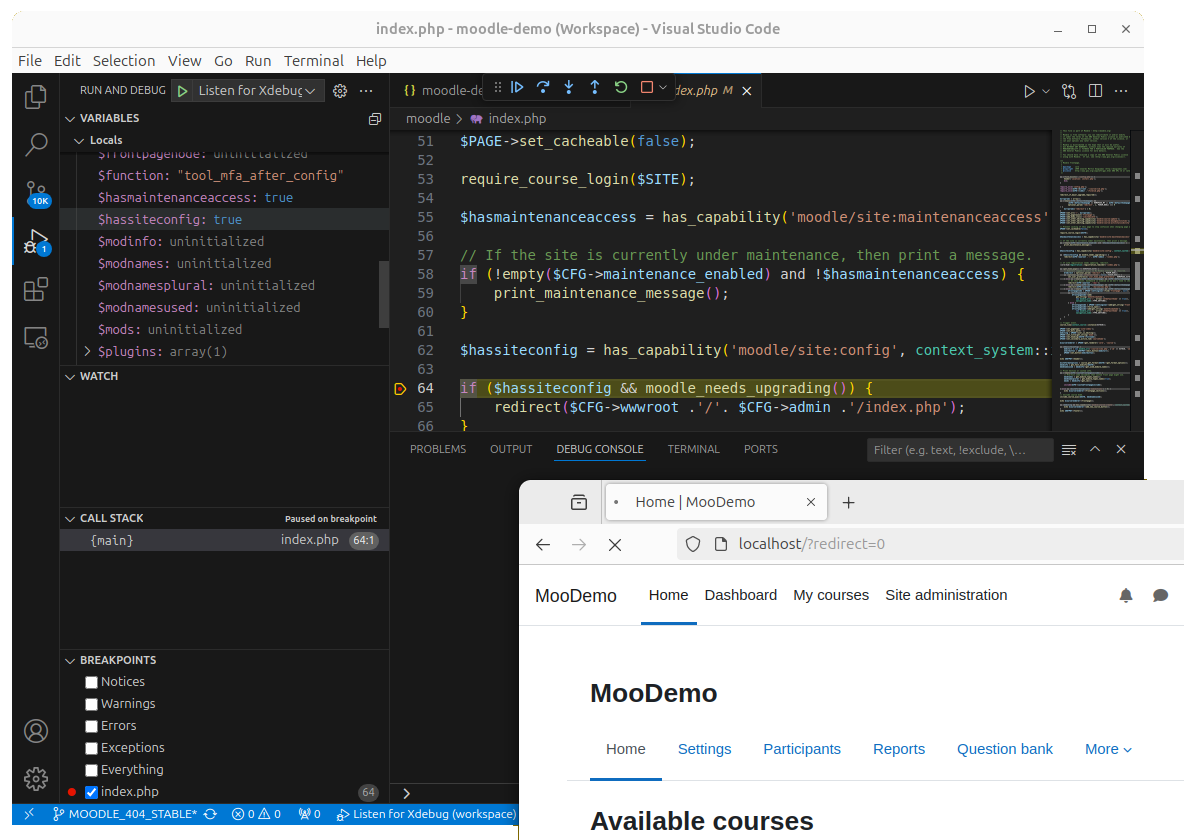This screenshot has height=840, width=1184.
Task: Open the Remote Explorer view icon
Action: click(35, 338)
